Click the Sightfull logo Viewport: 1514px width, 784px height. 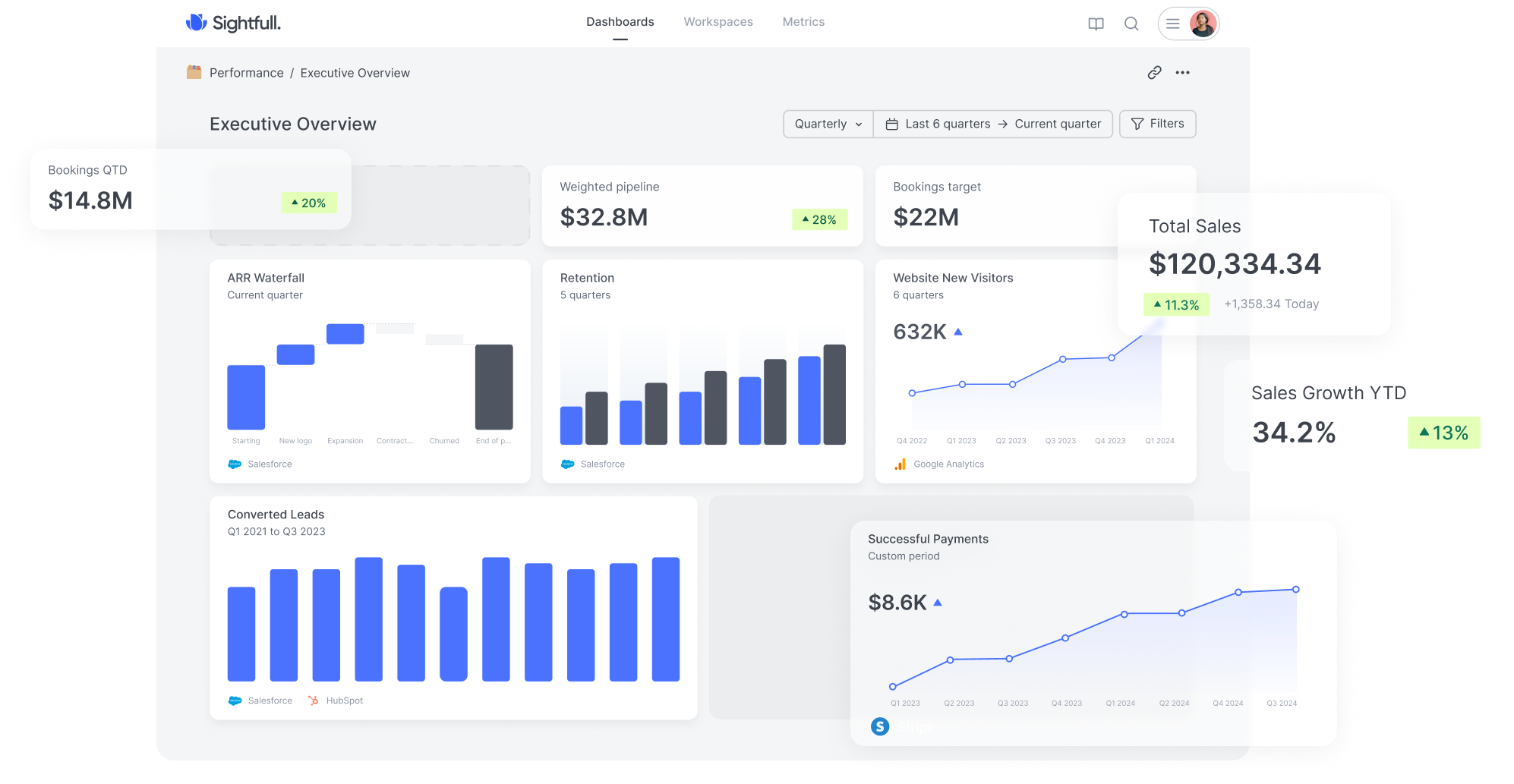click(x=233, y=23)
